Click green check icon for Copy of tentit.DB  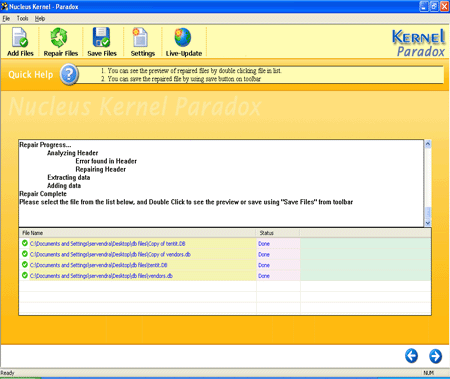(25, 243)
